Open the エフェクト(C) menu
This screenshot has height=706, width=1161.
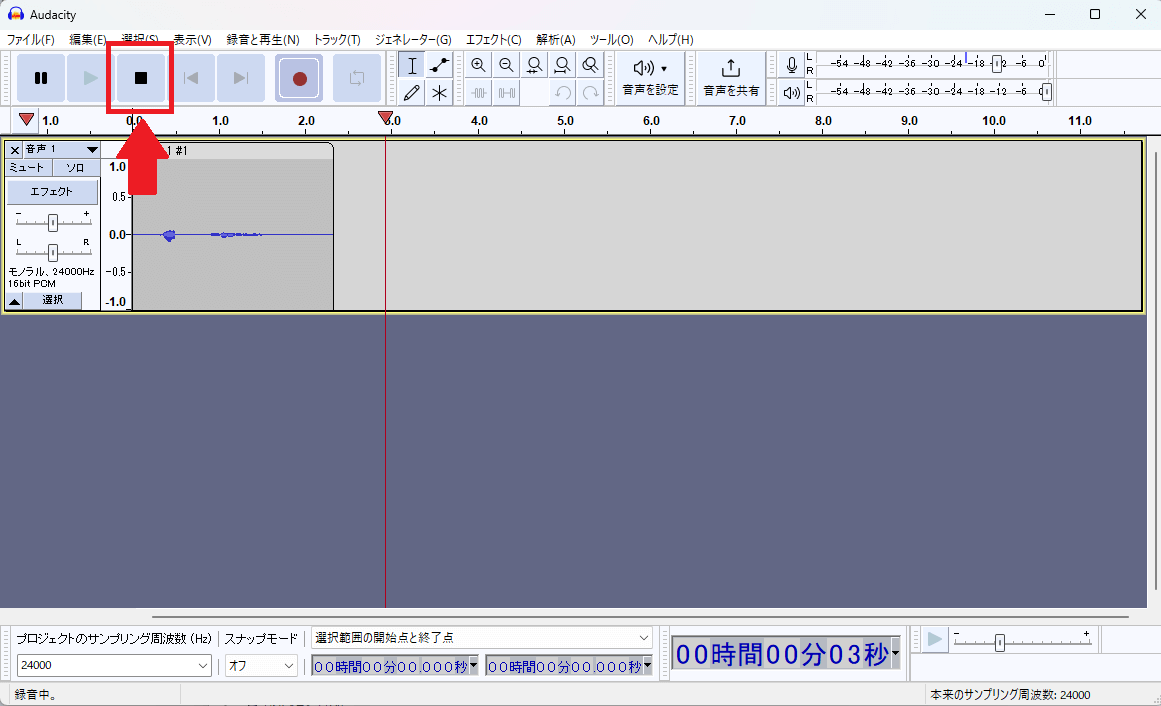(493, 40)
